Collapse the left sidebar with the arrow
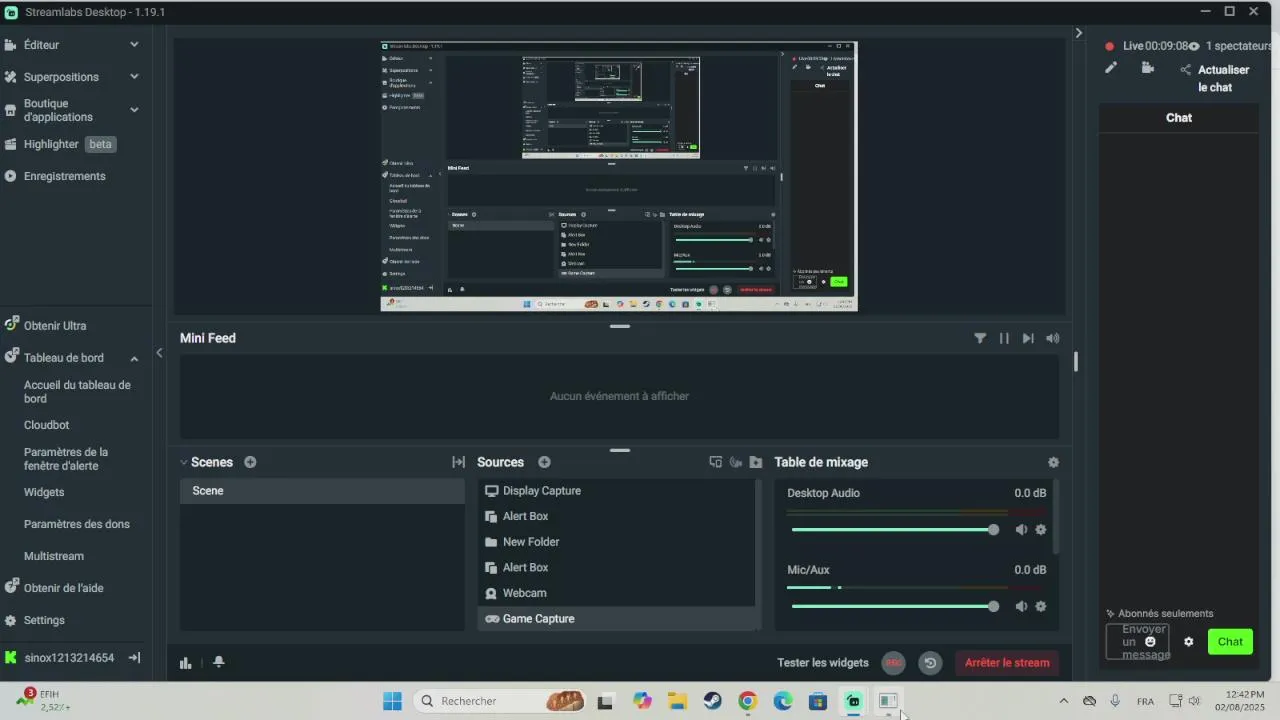1280x720 pixels. [x=159, y=353]
